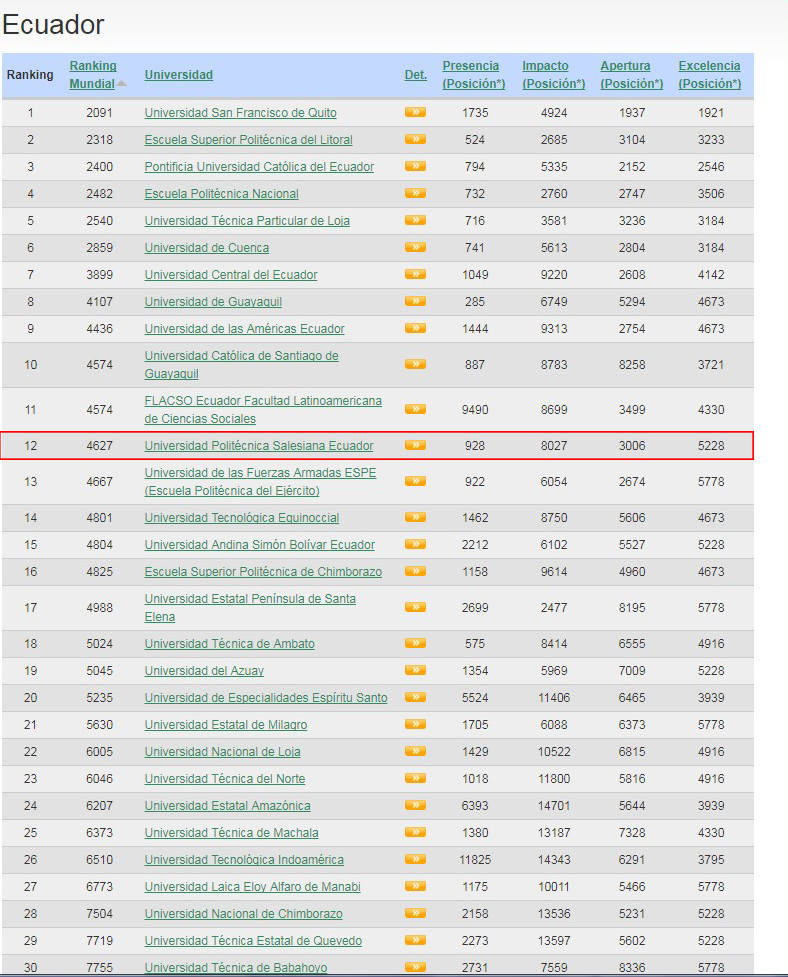788x977 pixels.
Task: Click details arrow for Pontificia Universidad Católica del Ecuador
Action: pyautogui.click(x=415, y=166)
